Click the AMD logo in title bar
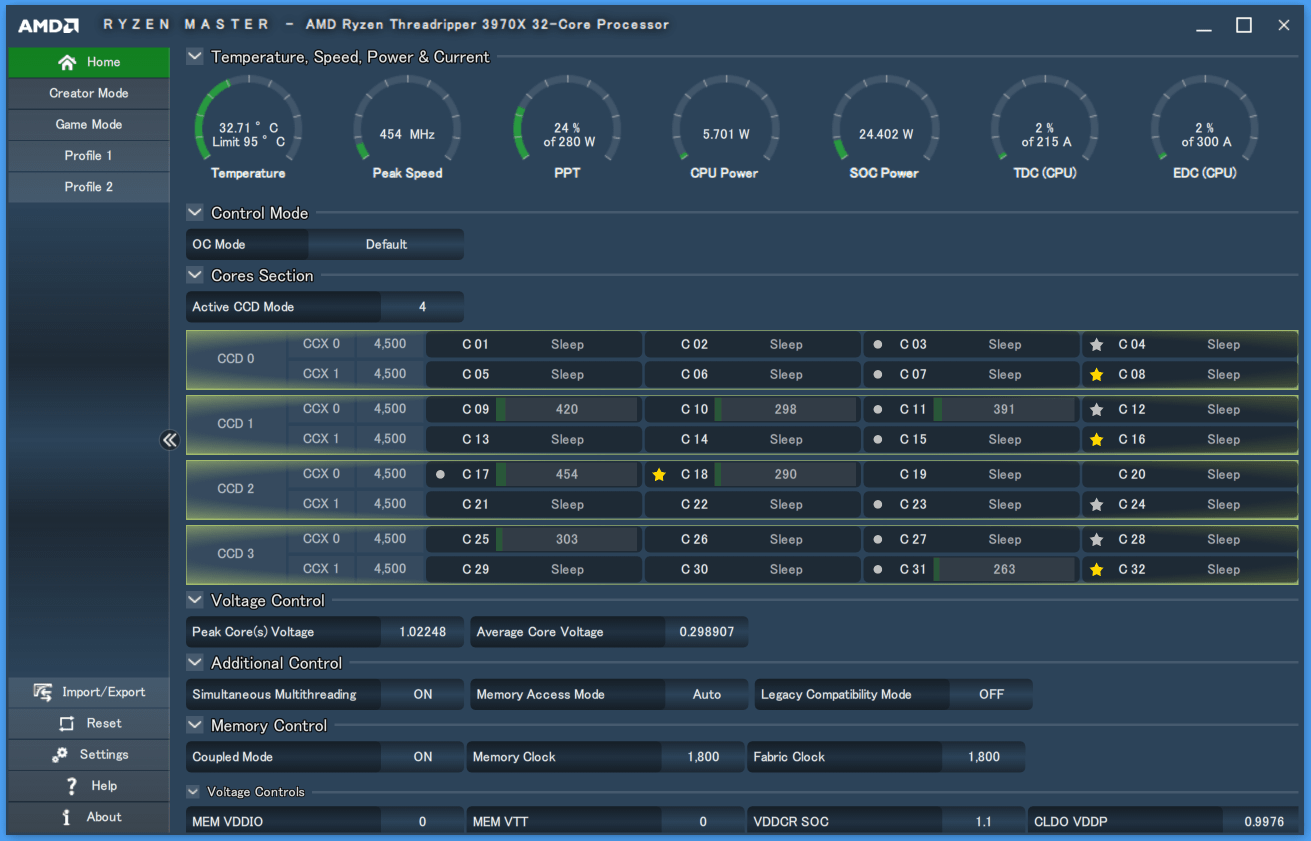The width and height of the screenshot is (1311, 841). [49, 25]
